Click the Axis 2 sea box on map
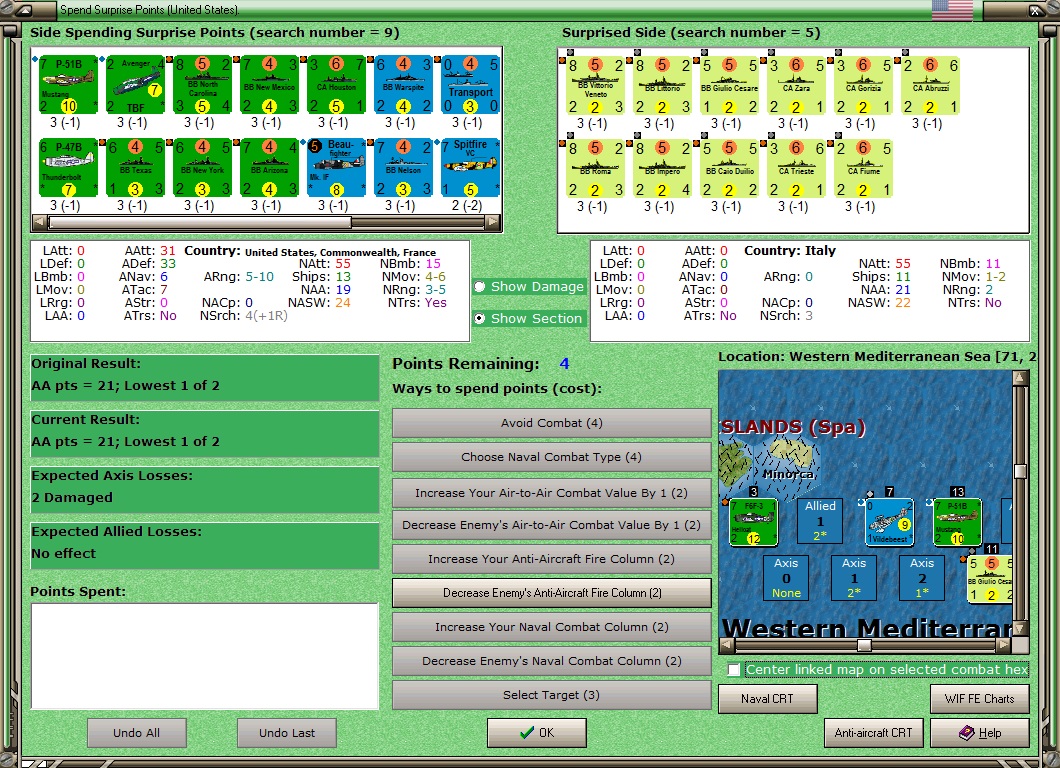Screen dimensions: 1060x768 [x=922, y=578]
